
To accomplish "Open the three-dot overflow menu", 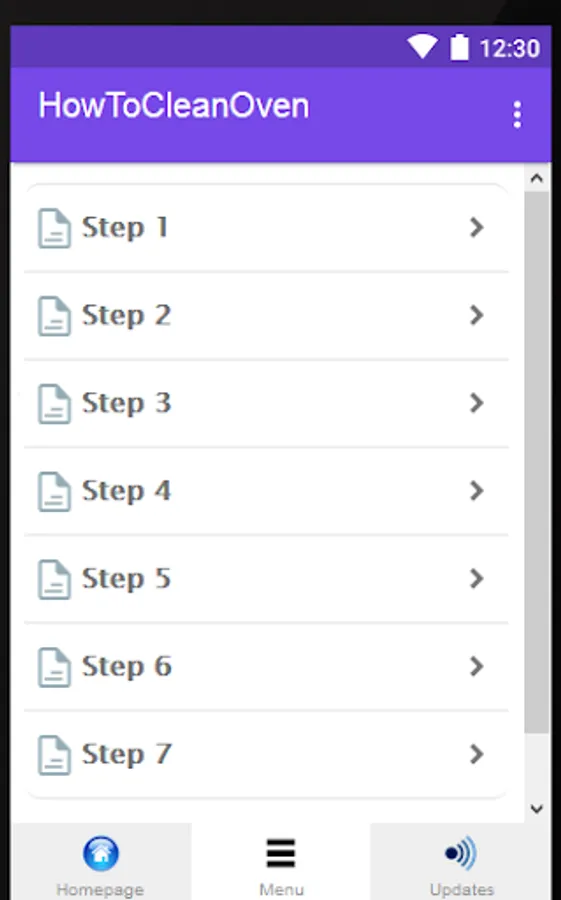I will point(517,115).
